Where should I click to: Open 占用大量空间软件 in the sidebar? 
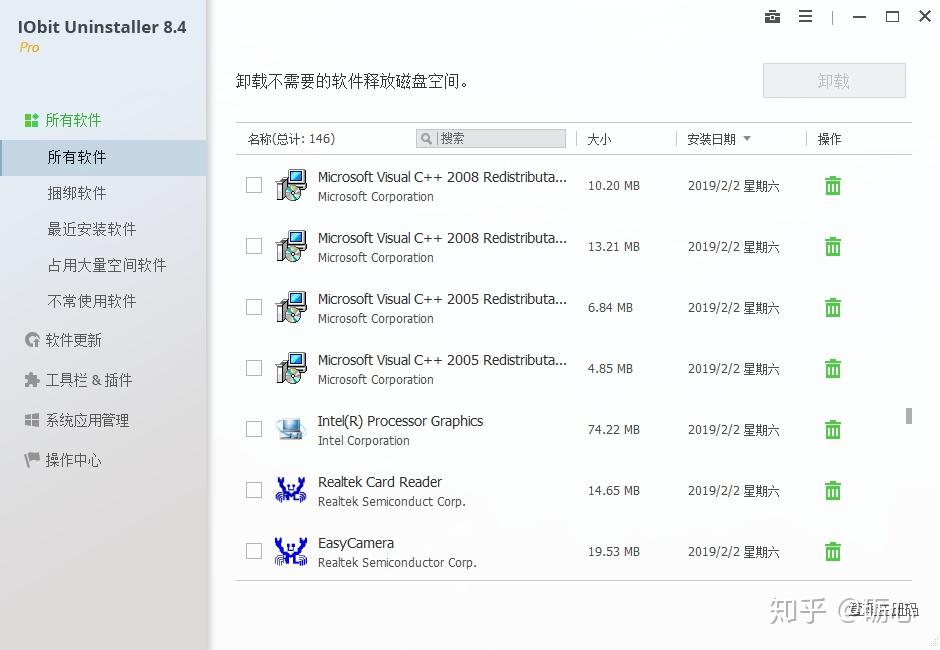coord(107,265)
